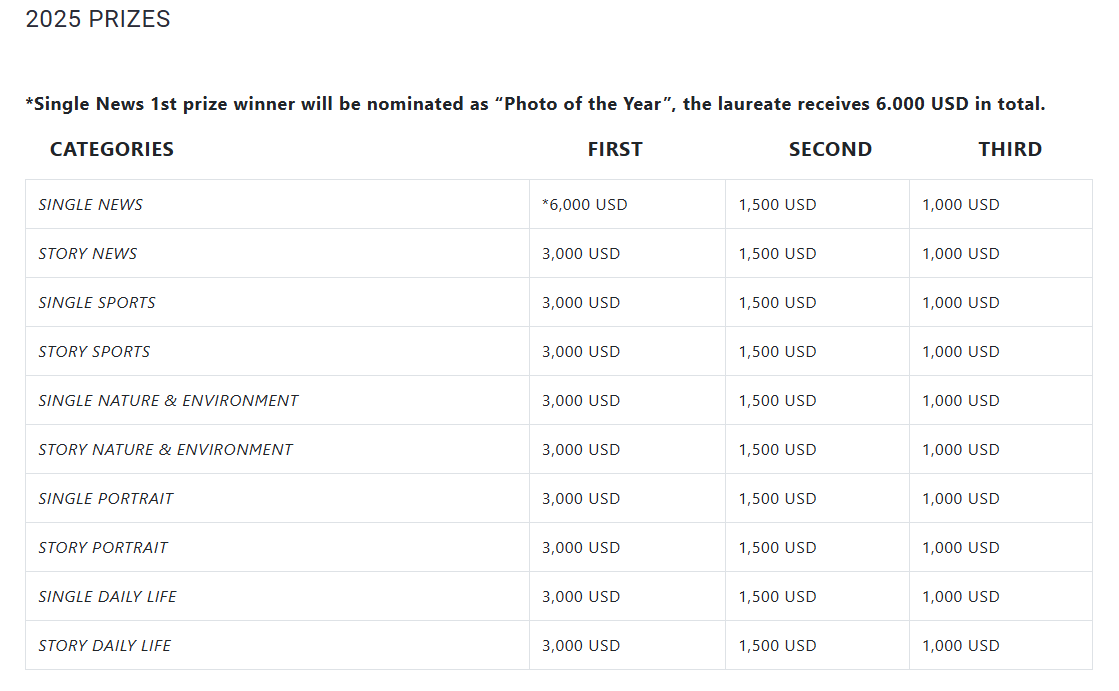Select the STORY DAILY LIFE category

click(104, 646)
